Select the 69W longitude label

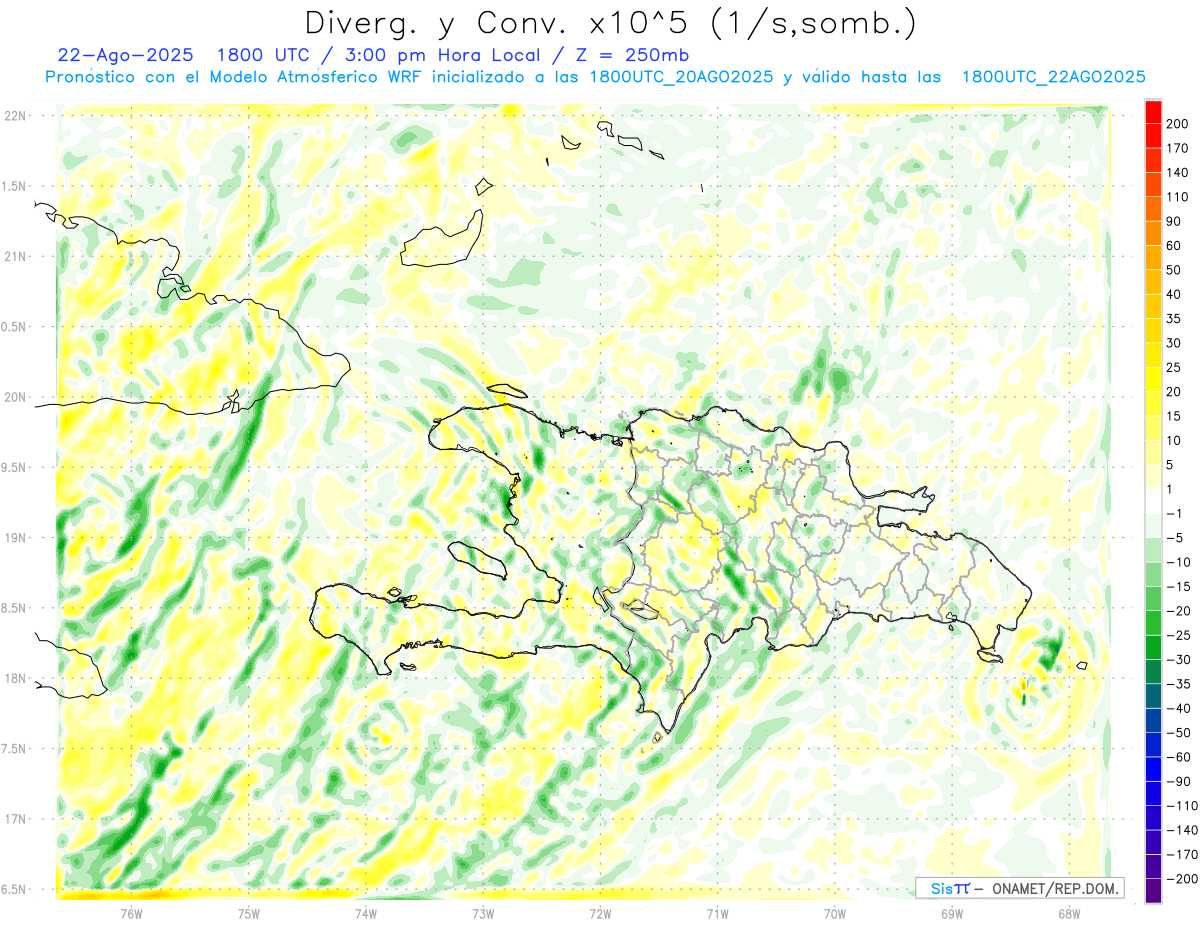point(952,913)
